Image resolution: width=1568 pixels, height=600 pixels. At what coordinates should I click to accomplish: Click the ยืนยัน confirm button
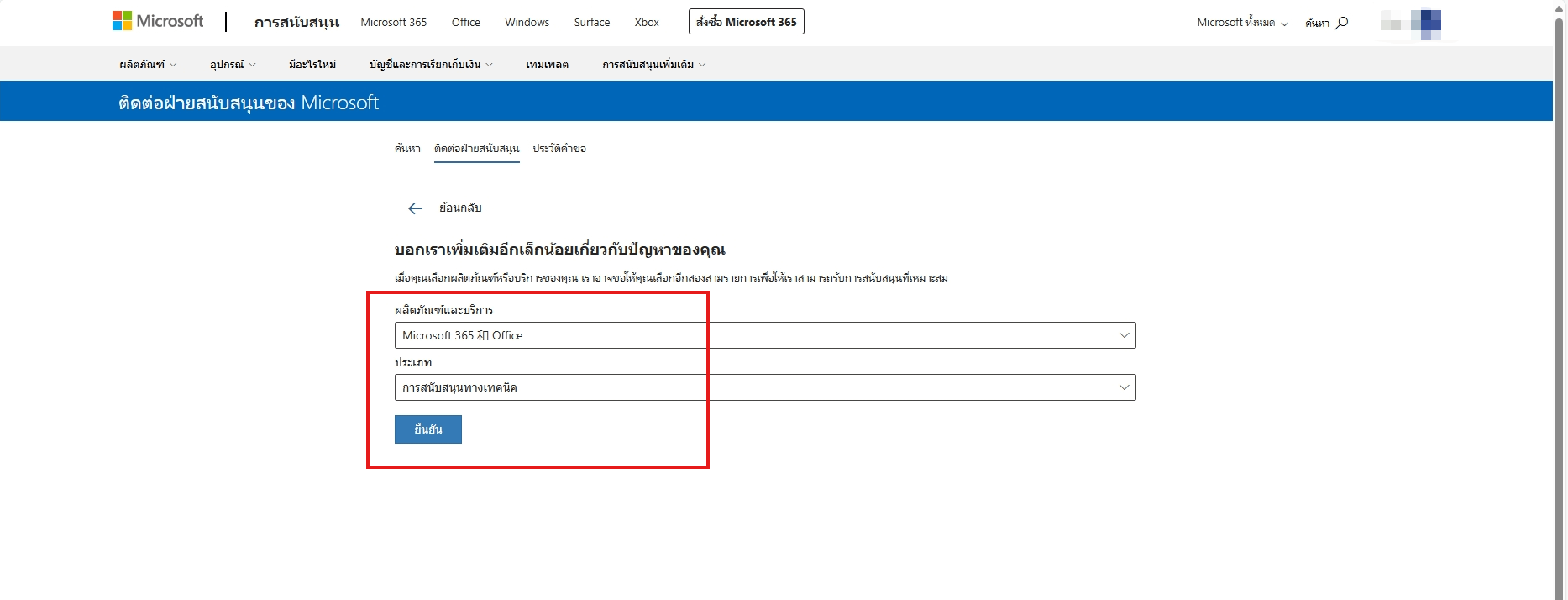click(428, 429)
